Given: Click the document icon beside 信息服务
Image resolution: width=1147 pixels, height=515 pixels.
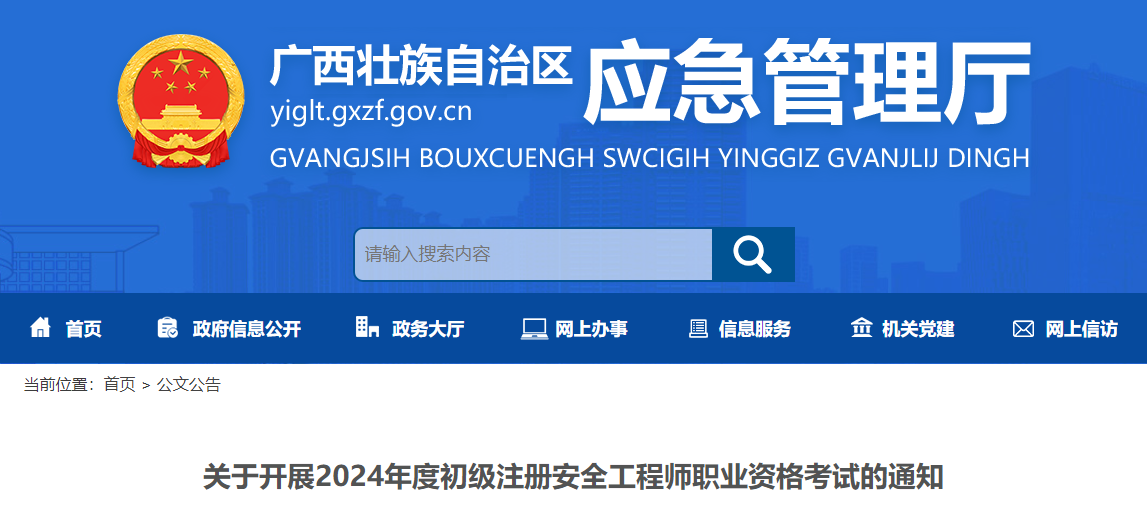Looking at the screenshot, I should tap(699, 328).
